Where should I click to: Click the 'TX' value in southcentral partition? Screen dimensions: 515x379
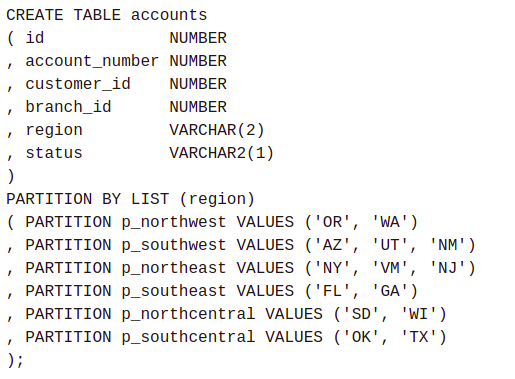coord(418,337)
